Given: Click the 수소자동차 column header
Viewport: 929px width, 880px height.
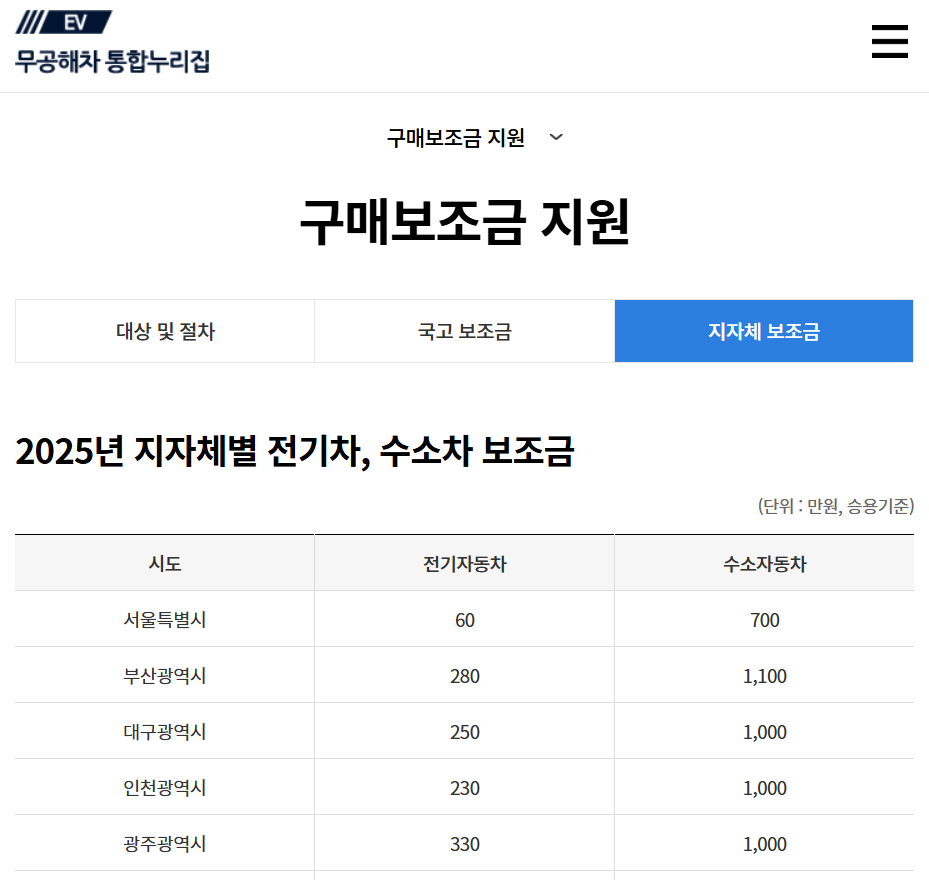Looking at the screenshot, I should (x=764, y=563).
